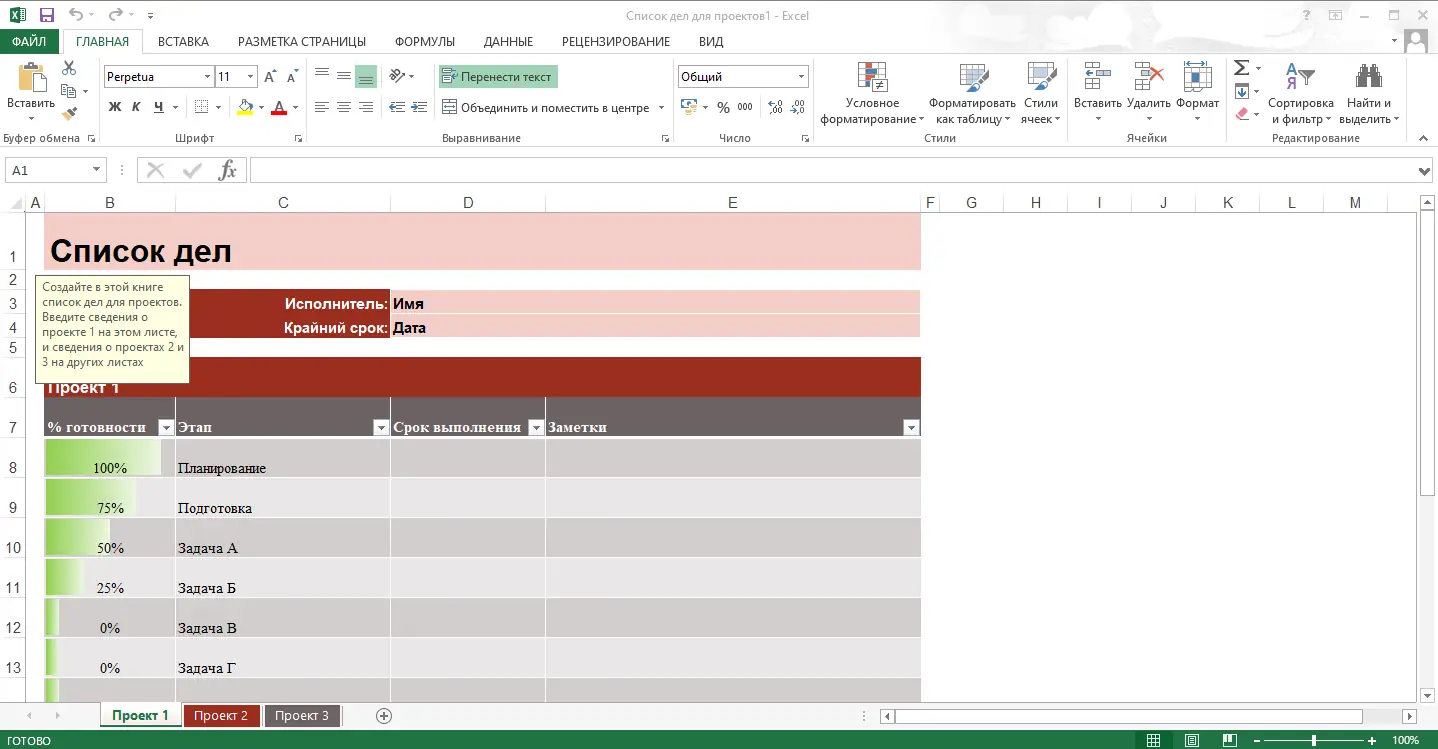Open Форматировать как таблицу gallery
Image resolution: width=1438 pixels, height=749 pixels.
[972, 94]
